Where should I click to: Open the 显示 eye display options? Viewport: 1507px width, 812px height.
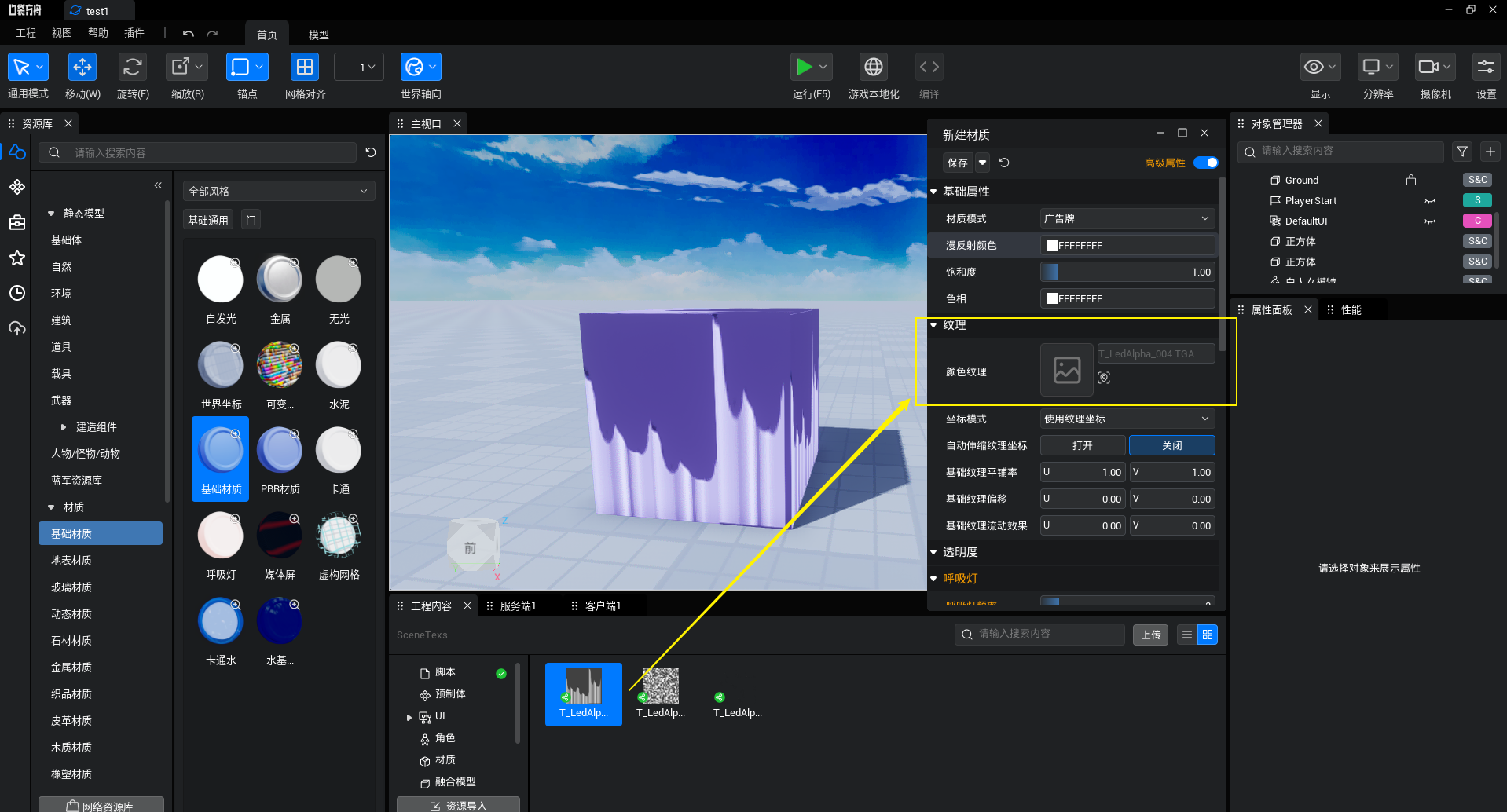point(1320,67)
